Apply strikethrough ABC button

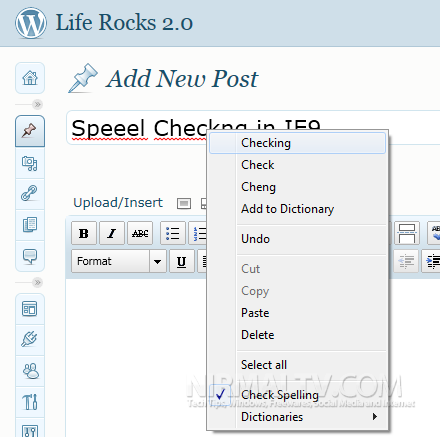pyautogui.click(x=140, y=233)
